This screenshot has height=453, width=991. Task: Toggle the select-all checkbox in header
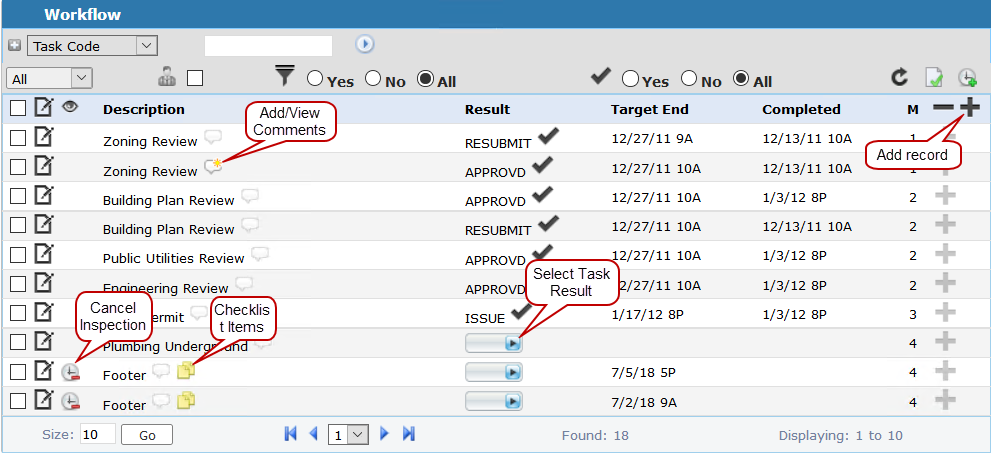coord(18,109)
